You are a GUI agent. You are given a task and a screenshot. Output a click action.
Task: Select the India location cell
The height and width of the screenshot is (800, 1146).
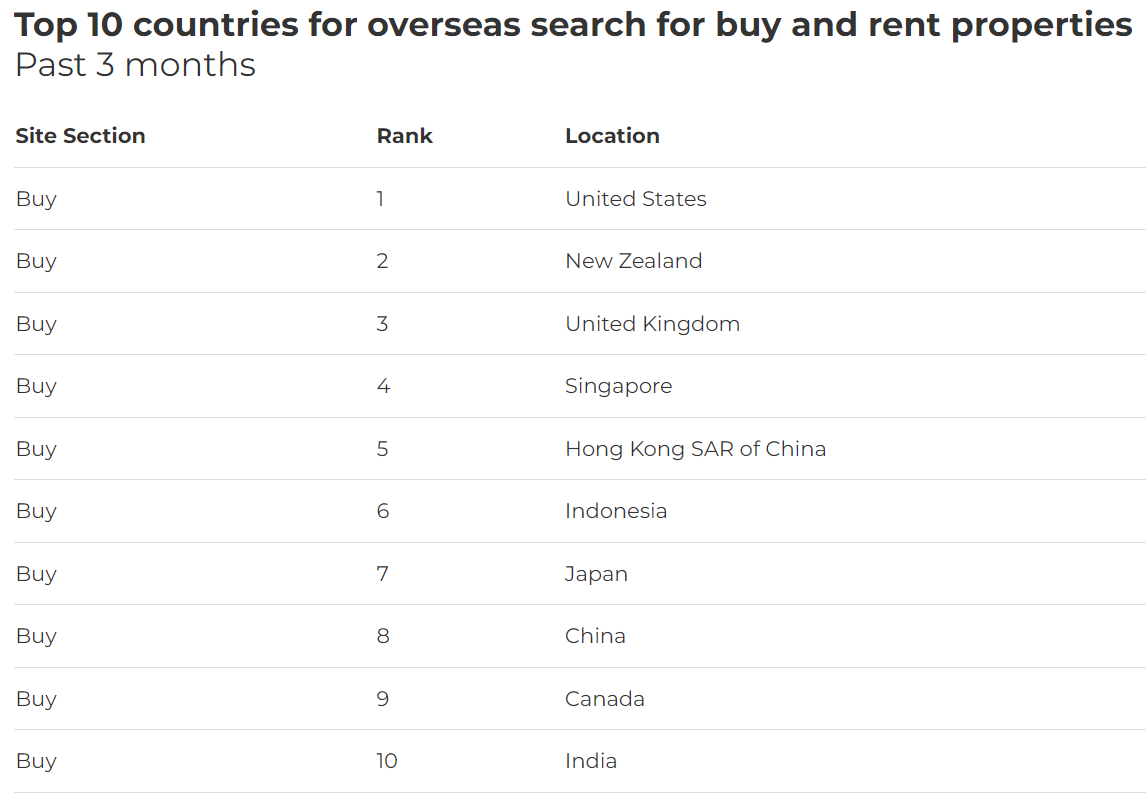coord(591,761)
